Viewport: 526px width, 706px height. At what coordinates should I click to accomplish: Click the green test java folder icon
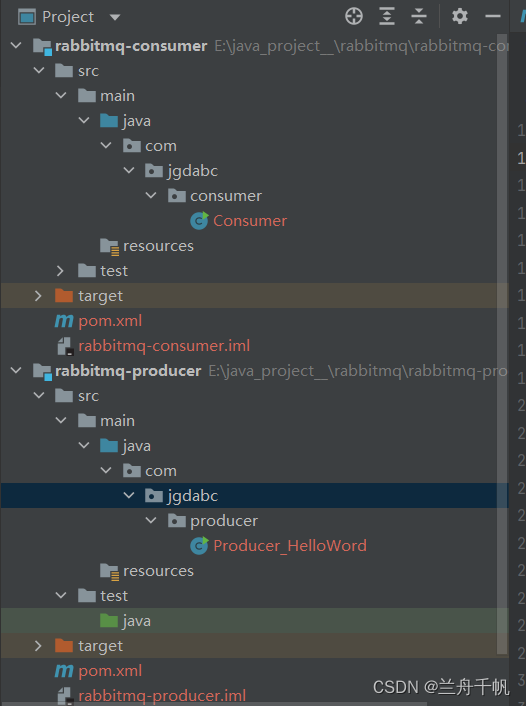109,620
